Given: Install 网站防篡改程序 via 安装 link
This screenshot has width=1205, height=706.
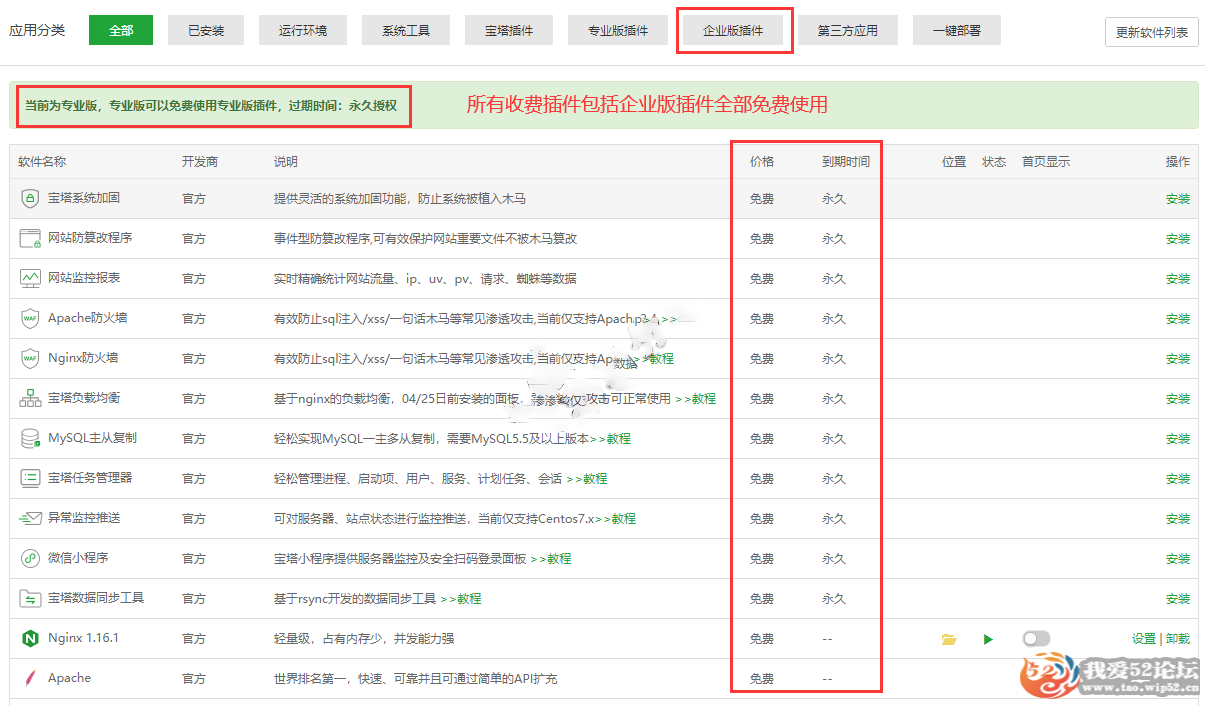Looking at the screenshot, I should coord(1178,239).
